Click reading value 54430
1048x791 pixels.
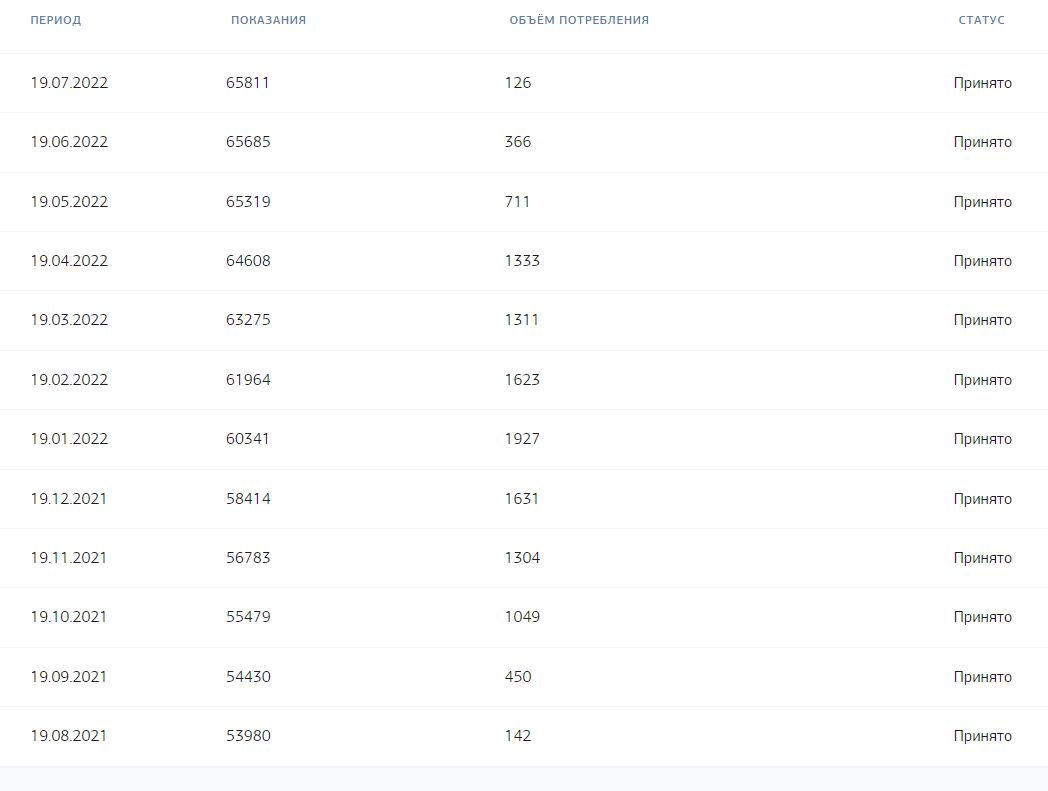pyautogui.click(x=248, y=677)
